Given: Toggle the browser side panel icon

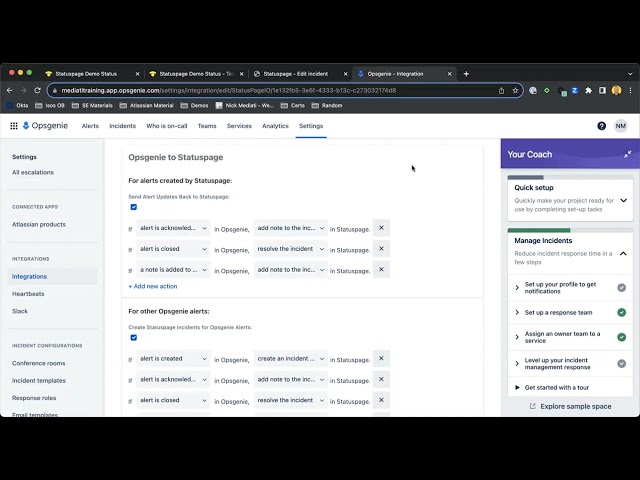Looking at the screenshot, I should click(x=602, y=91).
